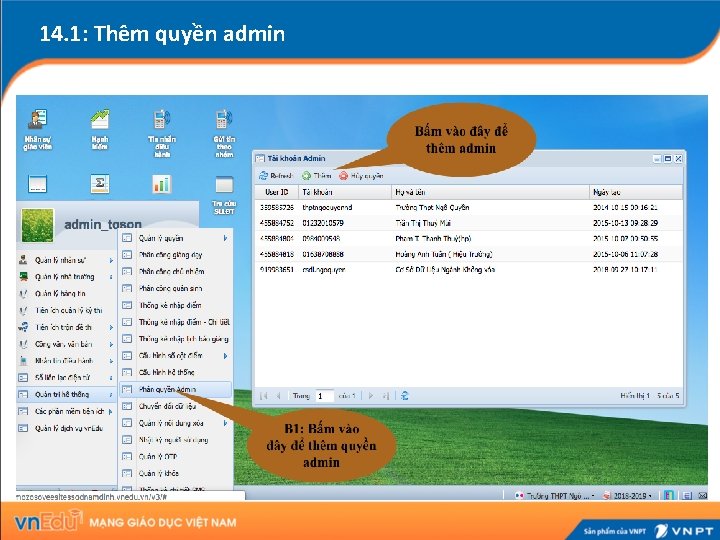Open Công văn, văn bản menu
The height and width of the screenshot is (540, 720).
click(x=66, y=344)
